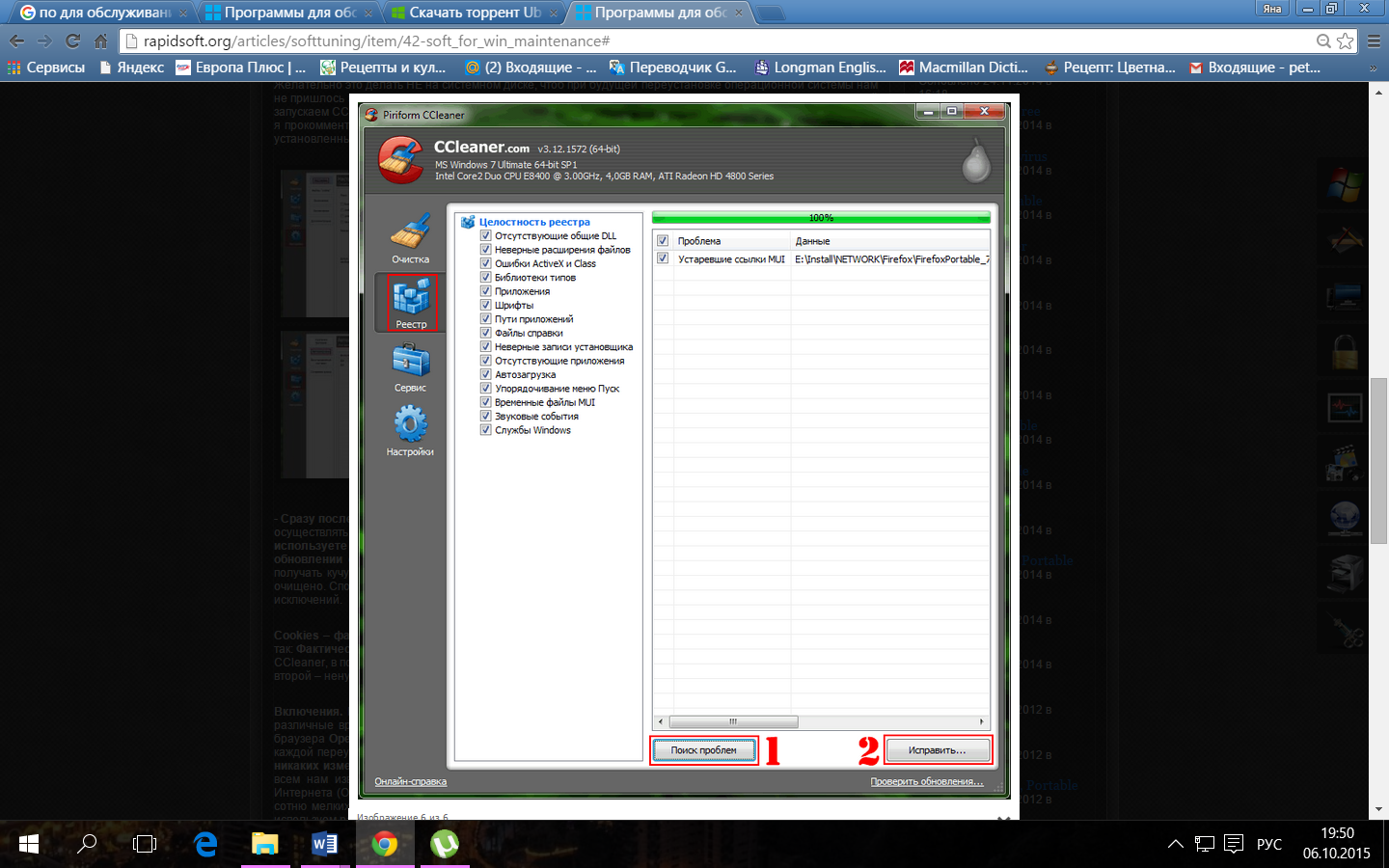Open Windows search from the taskbar
Screen dimensions: 1389x868
[87, 844]
